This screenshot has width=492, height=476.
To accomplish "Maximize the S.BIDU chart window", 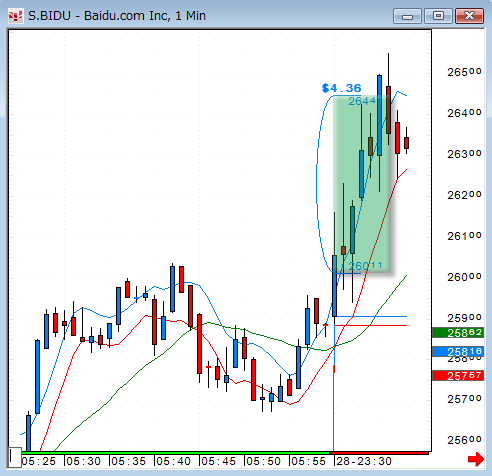I will pos(438,16).
